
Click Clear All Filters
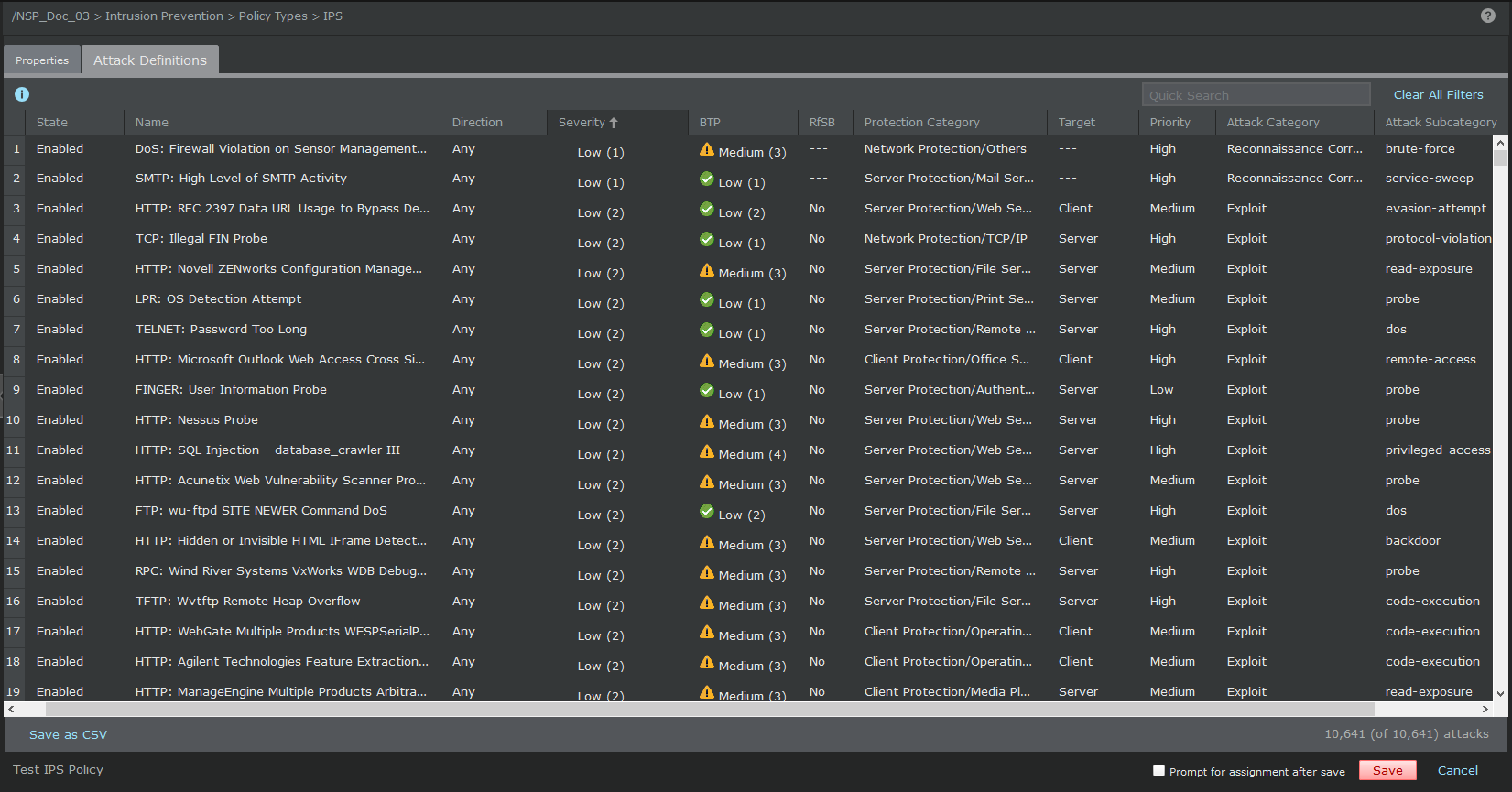pos(1439,95)
